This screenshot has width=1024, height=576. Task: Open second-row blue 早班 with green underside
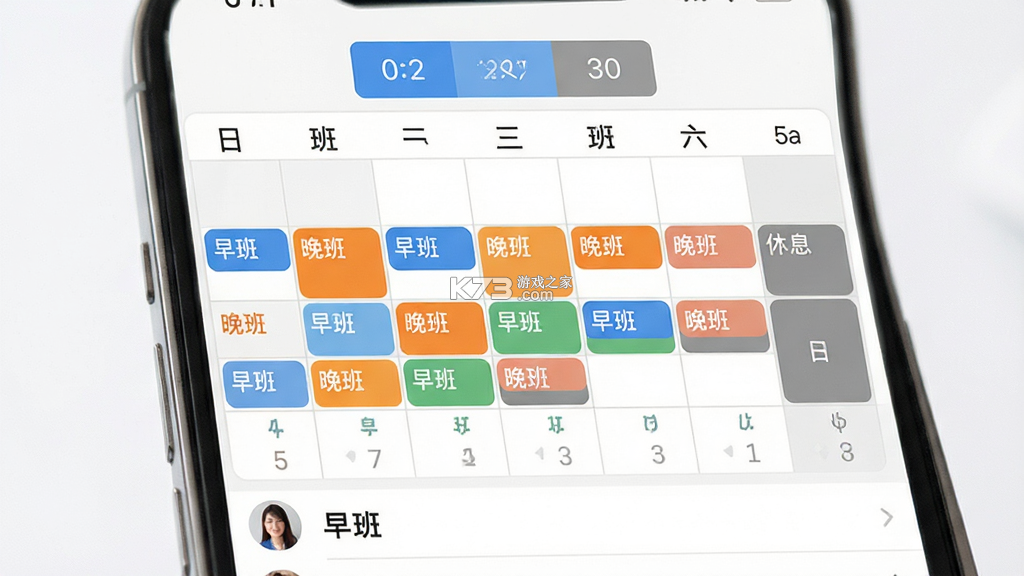coord(629,327)
